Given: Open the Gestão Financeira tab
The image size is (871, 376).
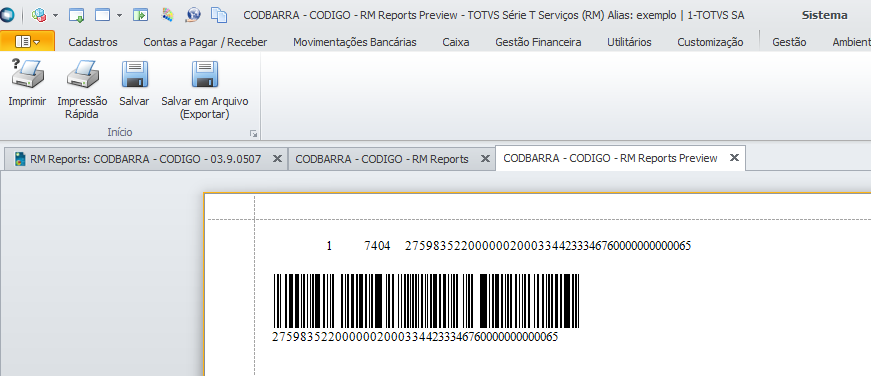Looking at the screenshot, I should pos(538,42).
